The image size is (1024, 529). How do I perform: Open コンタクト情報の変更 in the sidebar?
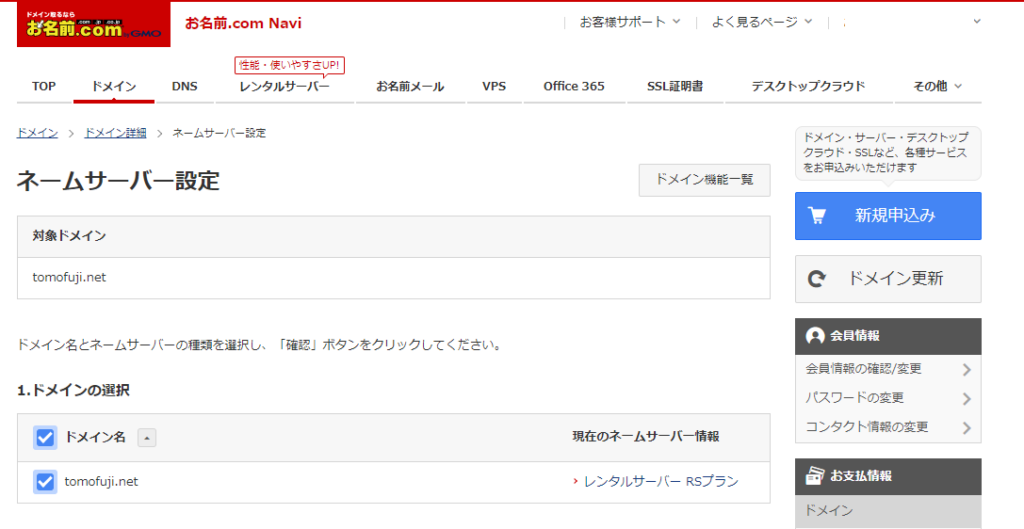(x=866, y=427)
